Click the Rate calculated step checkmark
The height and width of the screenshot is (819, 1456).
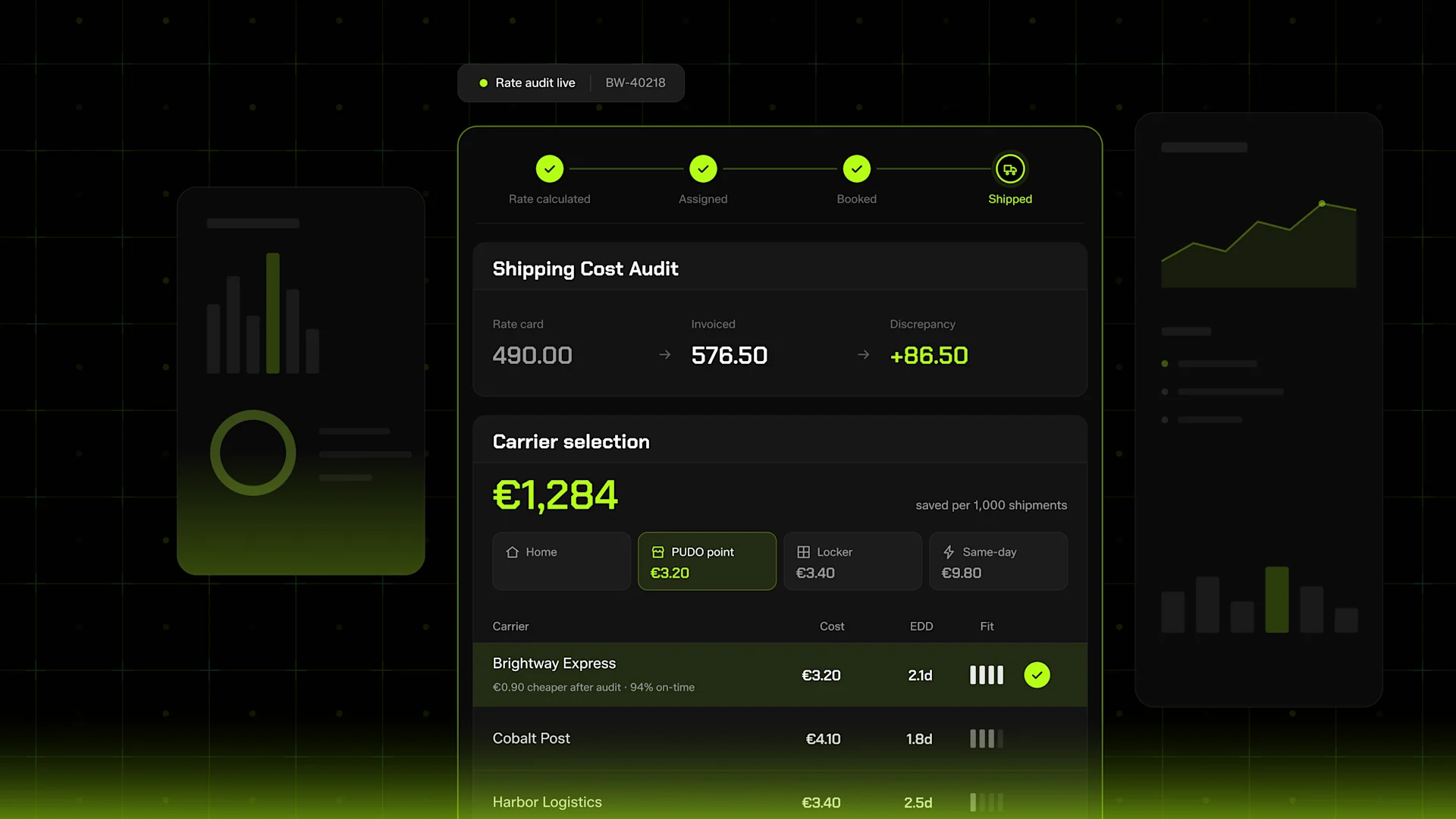coord(550,169)
